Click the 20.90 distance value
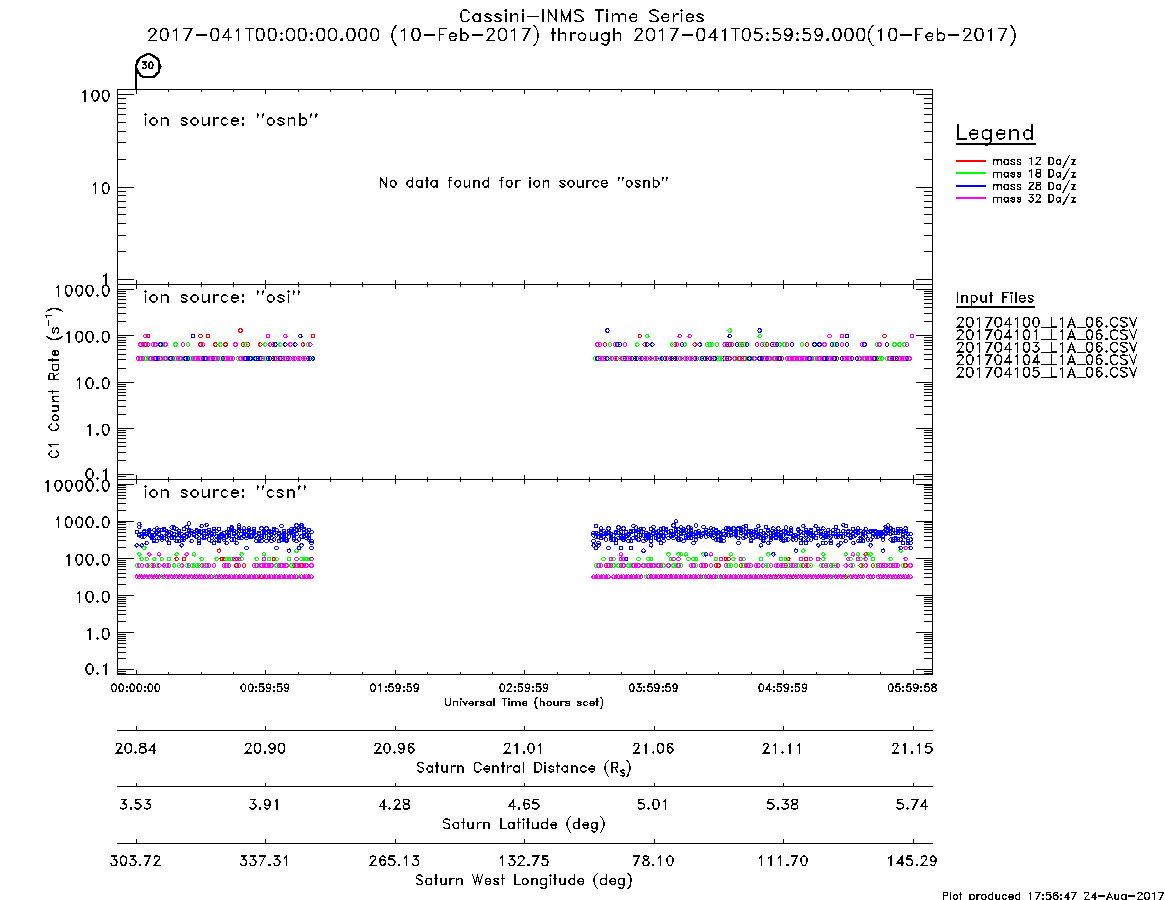 (x=265, y=748)
